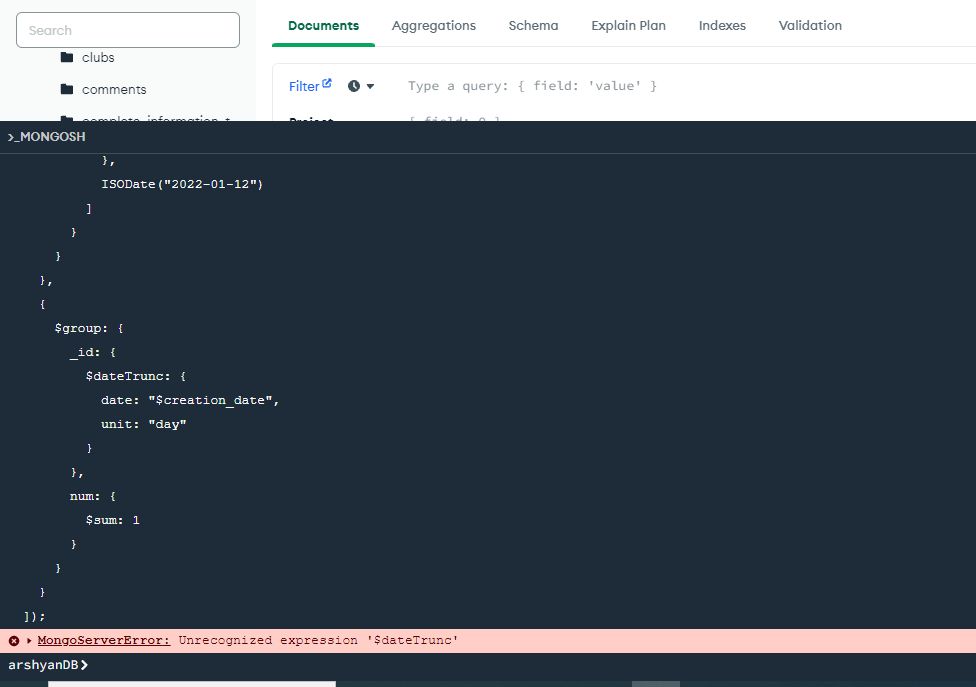Click the MongoServerError link text
This screenshot has height=687, width=976.
(103, 640)
